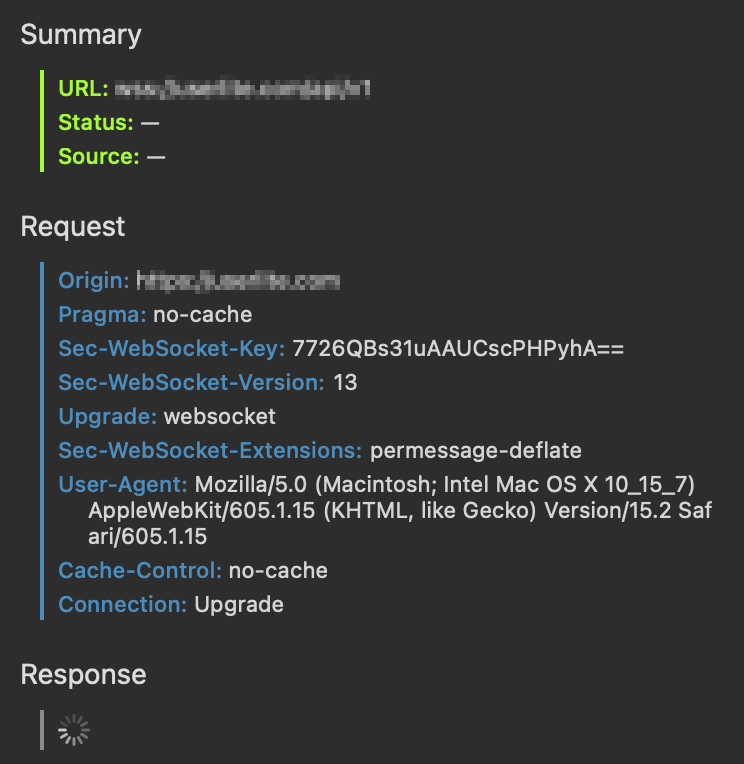
Task: Select the Mozilla/5.0 user agent string
Action: [400, 511]
